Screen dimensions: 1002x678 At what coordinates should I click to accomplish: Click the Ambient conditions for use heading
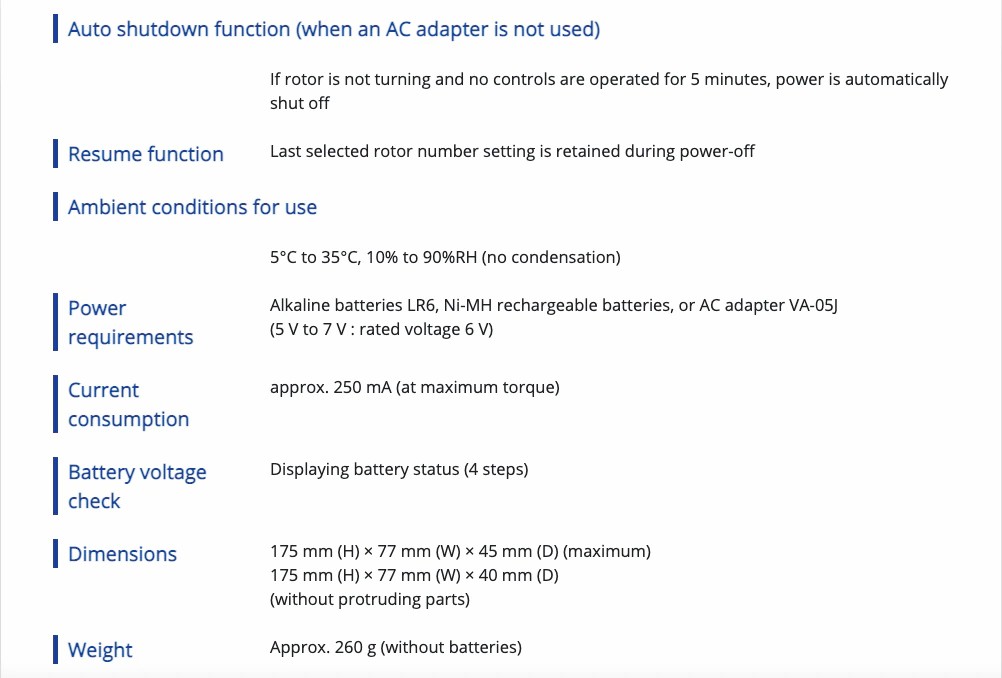click(x=192, y=207)
